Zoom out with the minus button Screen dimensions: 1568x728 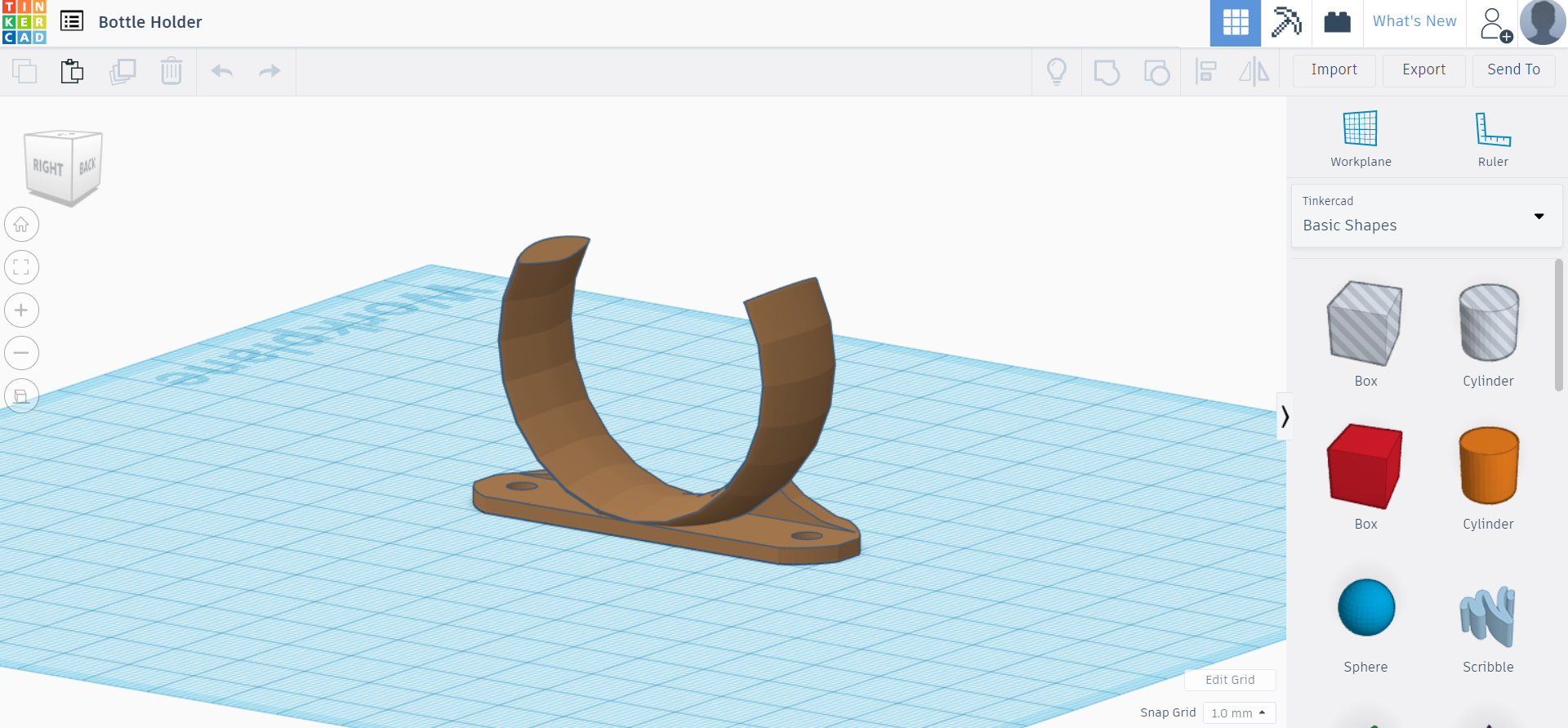(22, 353)
